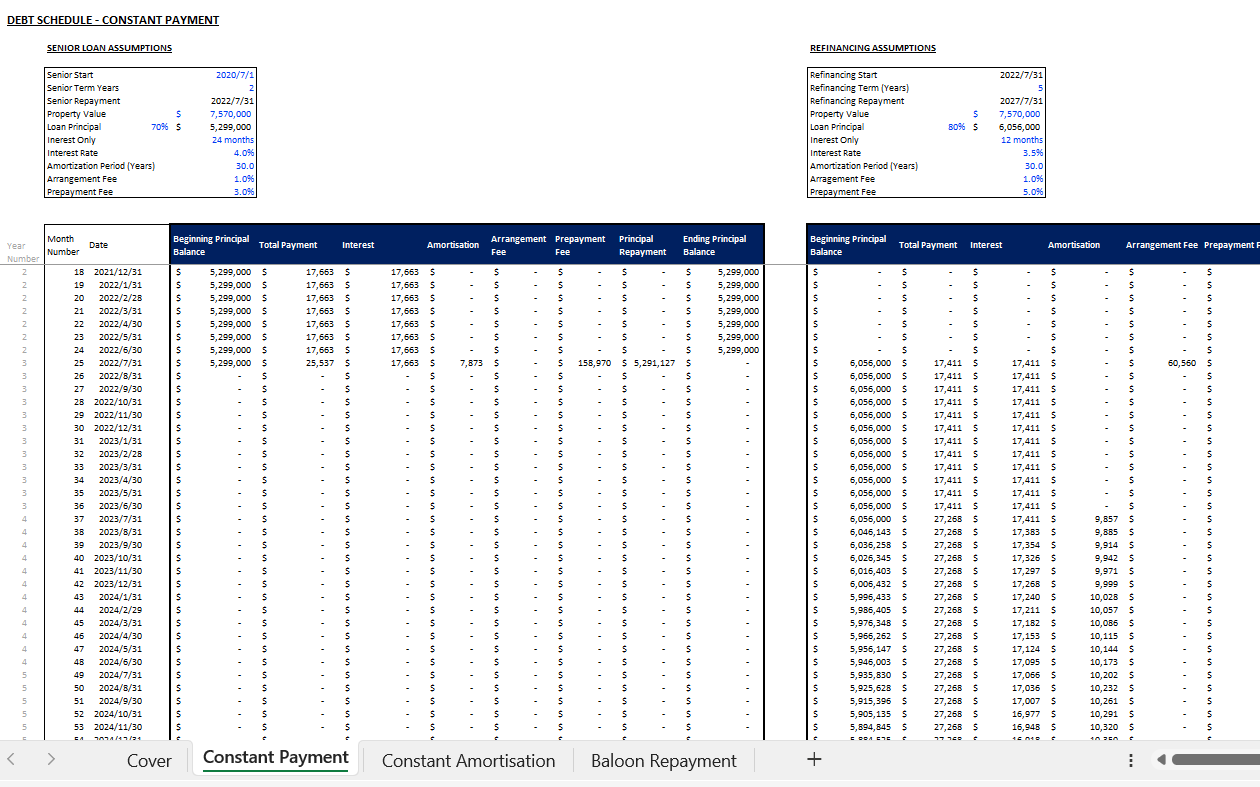Select the 60,560 arrangement fee cell

tap(1181, 363)
